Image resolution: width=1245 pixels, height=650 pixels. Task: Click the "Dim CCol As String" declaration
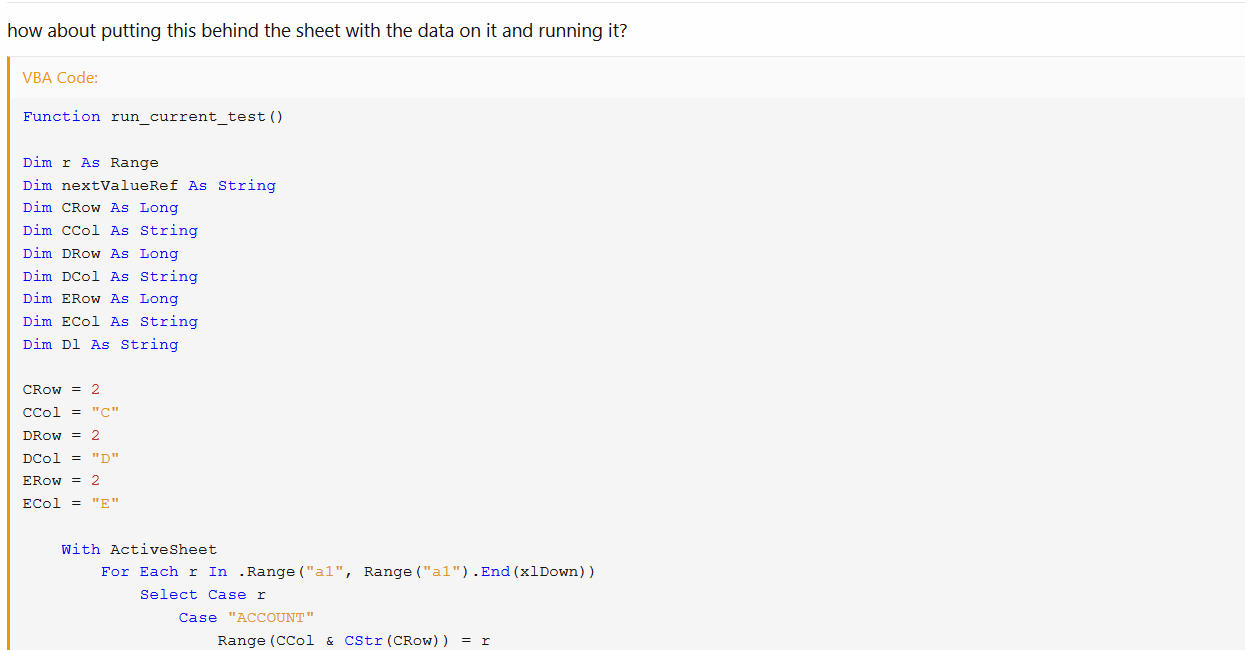pos(110,231)
